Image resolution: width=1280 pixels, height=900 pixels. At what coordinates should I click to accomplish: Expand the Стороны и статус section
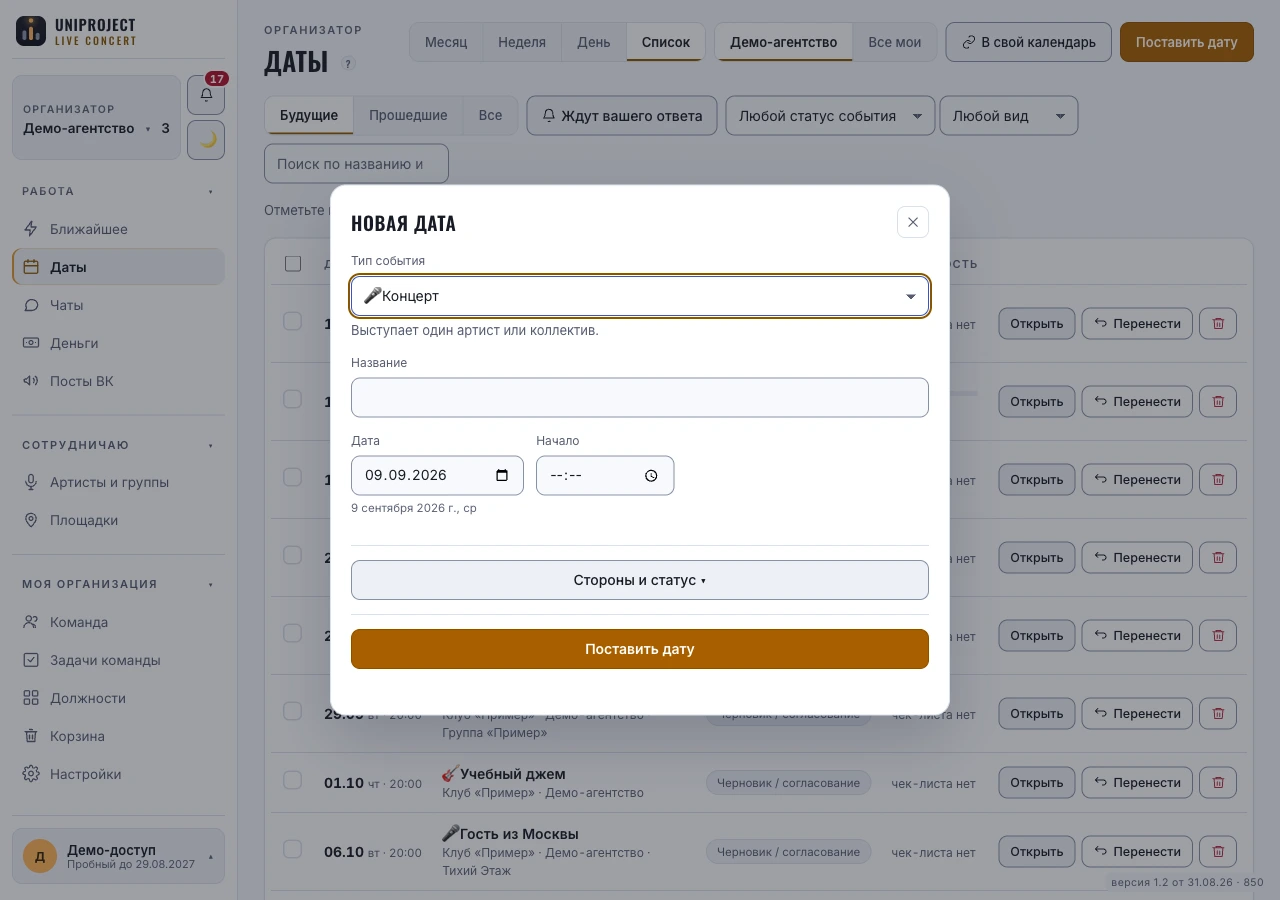click(640, 580)
